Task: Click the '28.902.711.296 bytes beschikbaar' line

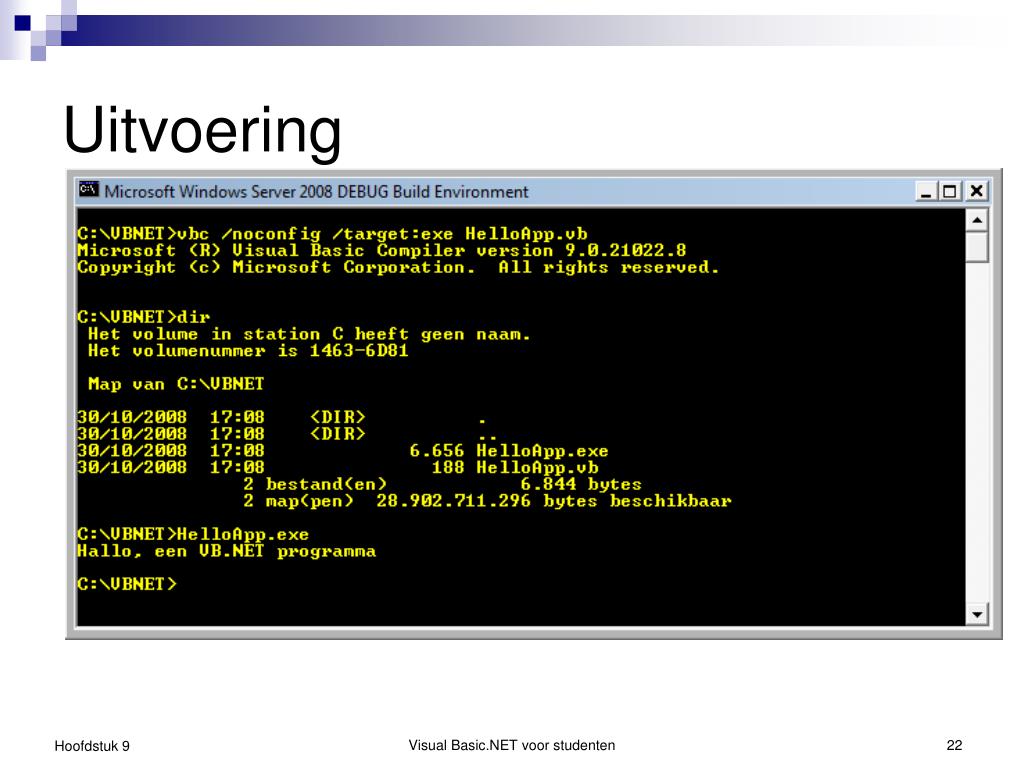Action: click(487, 501)
